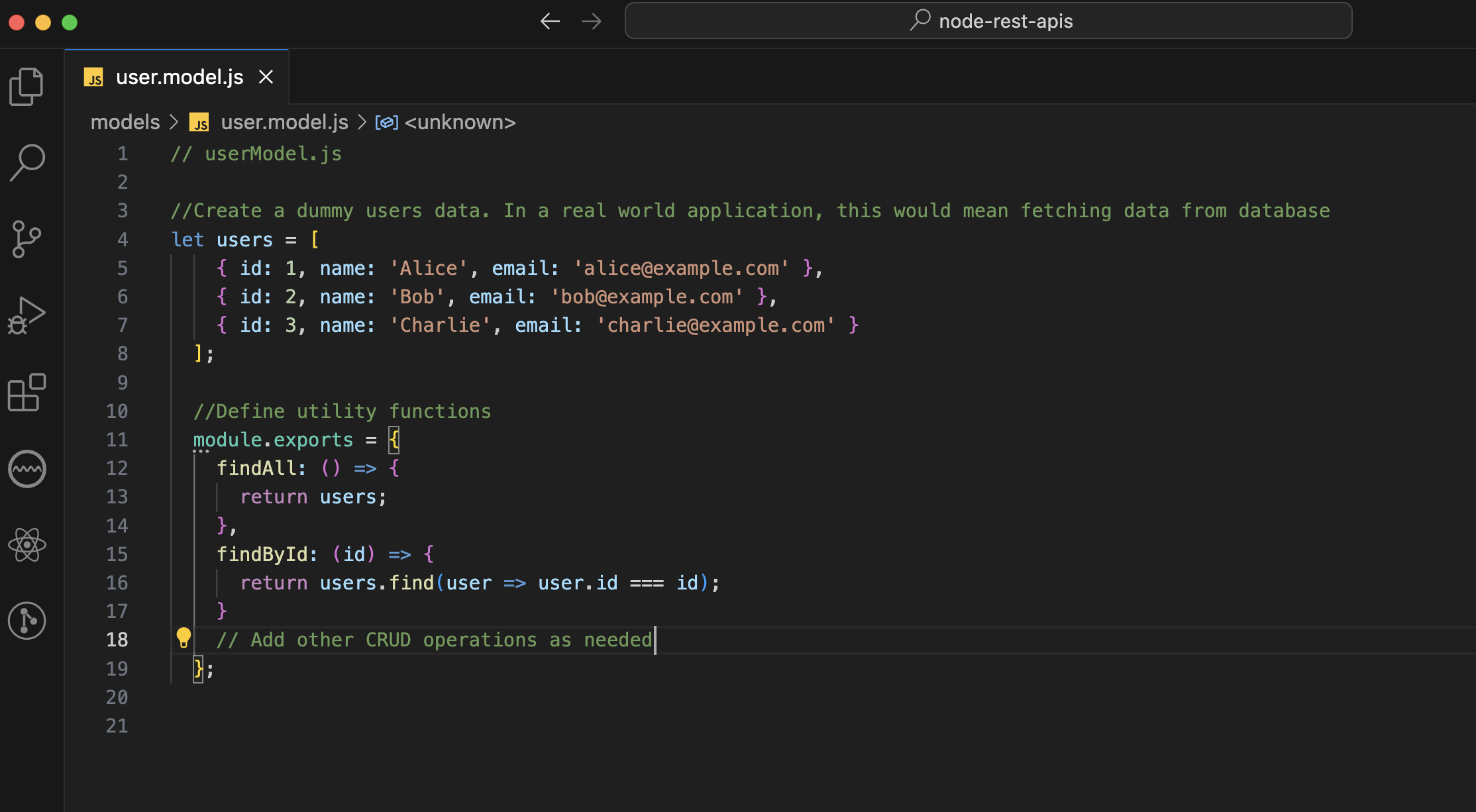Select the user.model.js editor tab
1476x812 pixels.
pyautogui.click(x=179, y=77)
